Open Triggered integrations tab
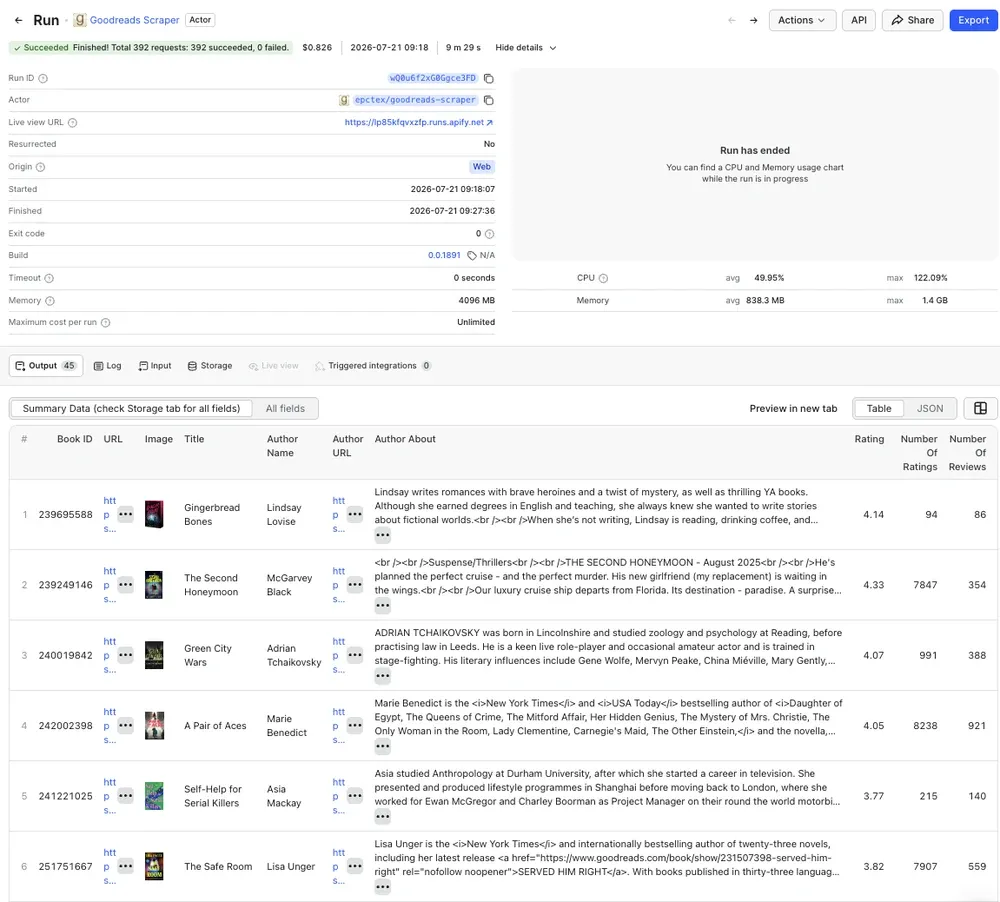The image size is (1000, 902). click(x=373, y=366)
